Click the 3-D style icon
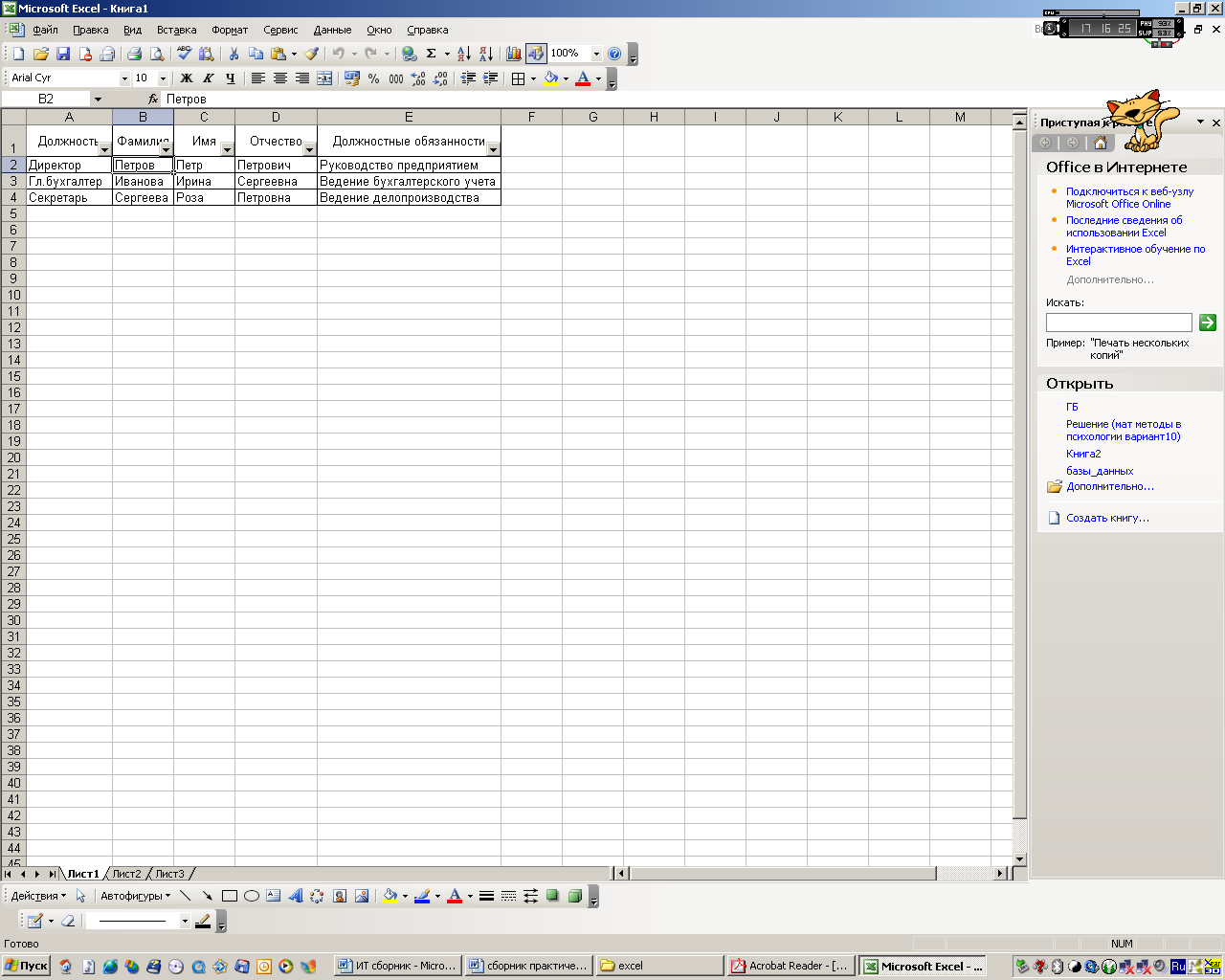The height and width of the screenshot is (980, 1225). pos(575,896)
